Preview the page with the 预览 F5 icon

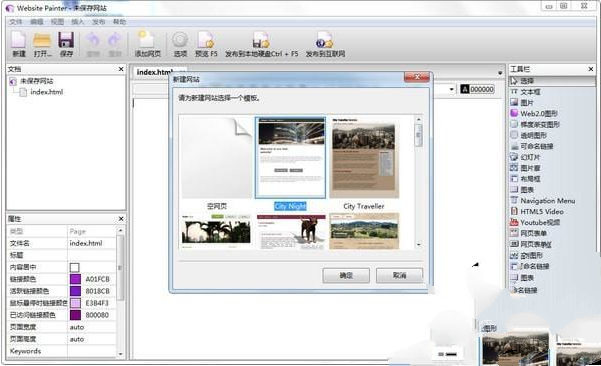pyautogui.click(x=206, y=40)
